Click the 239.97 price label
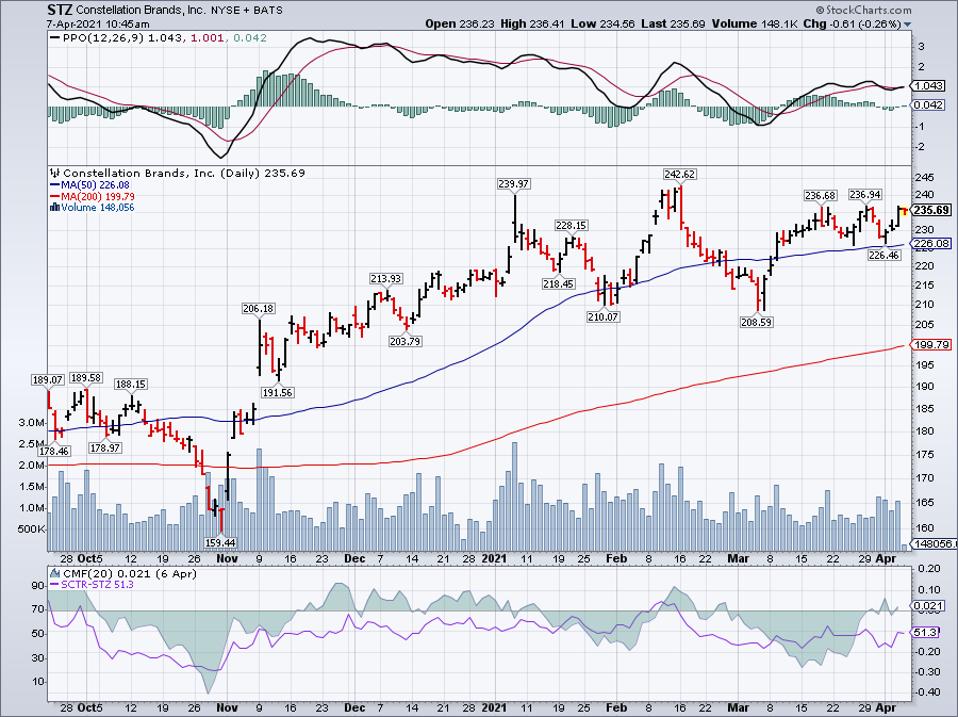 513,183
